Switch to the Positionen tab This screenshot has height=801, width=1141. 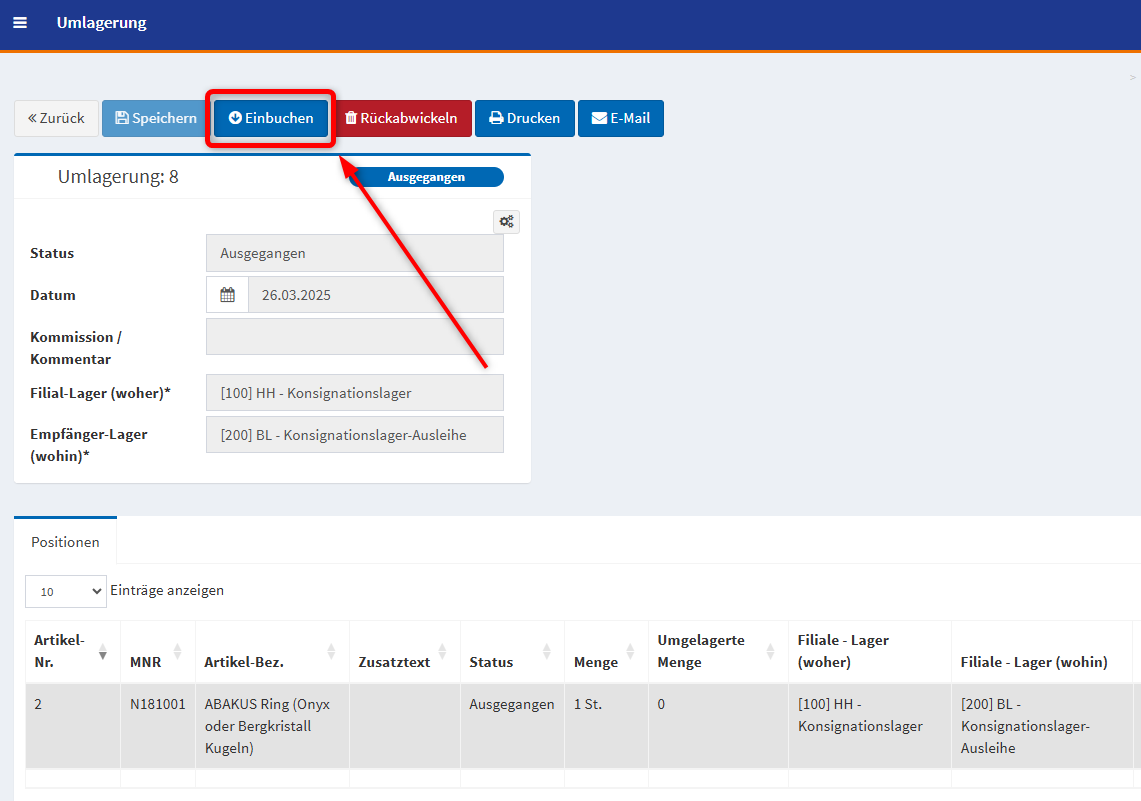coord(65,542)
